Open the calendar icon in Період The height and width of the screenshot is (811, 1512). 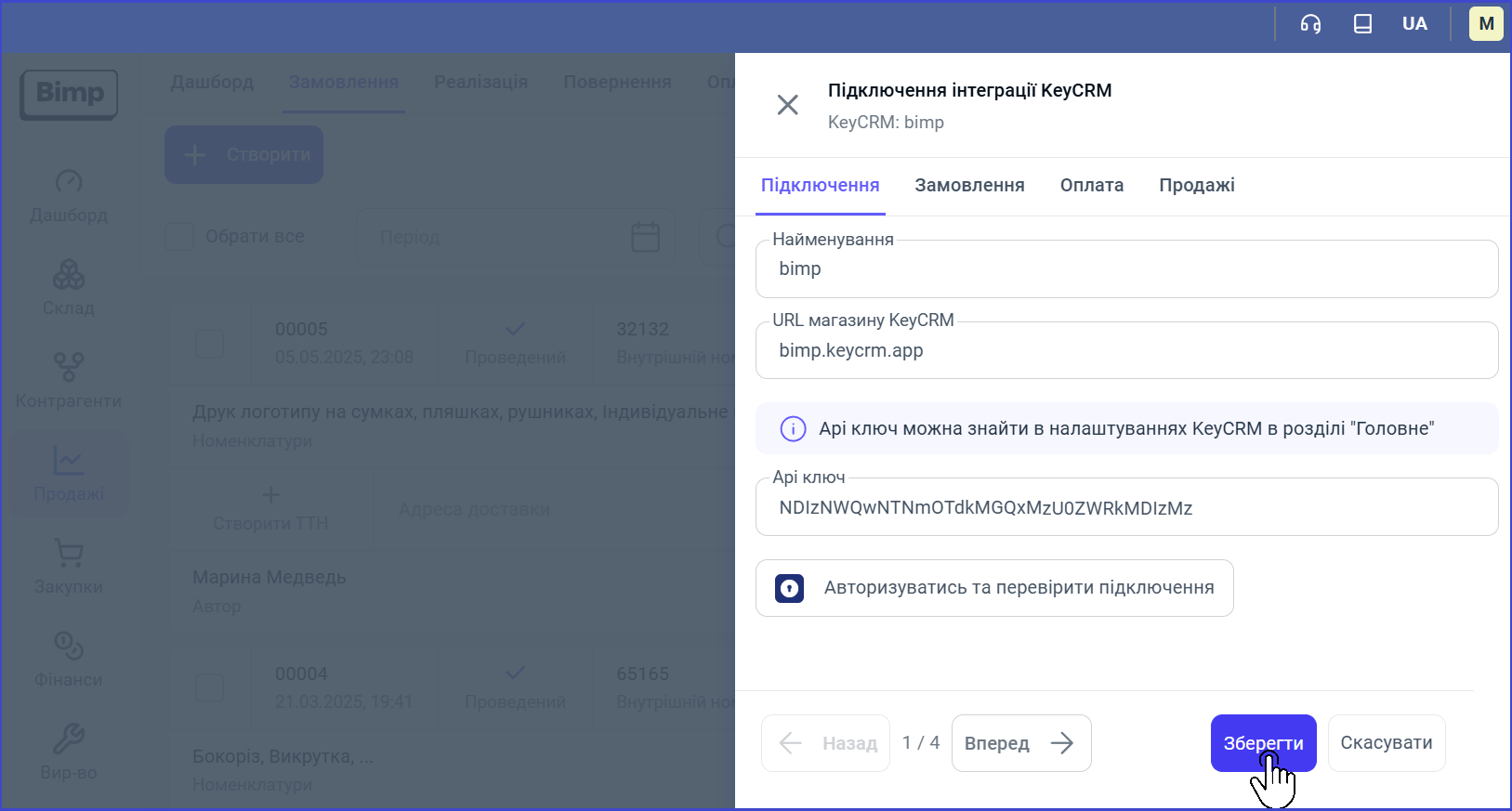click(x=646, y=237)
